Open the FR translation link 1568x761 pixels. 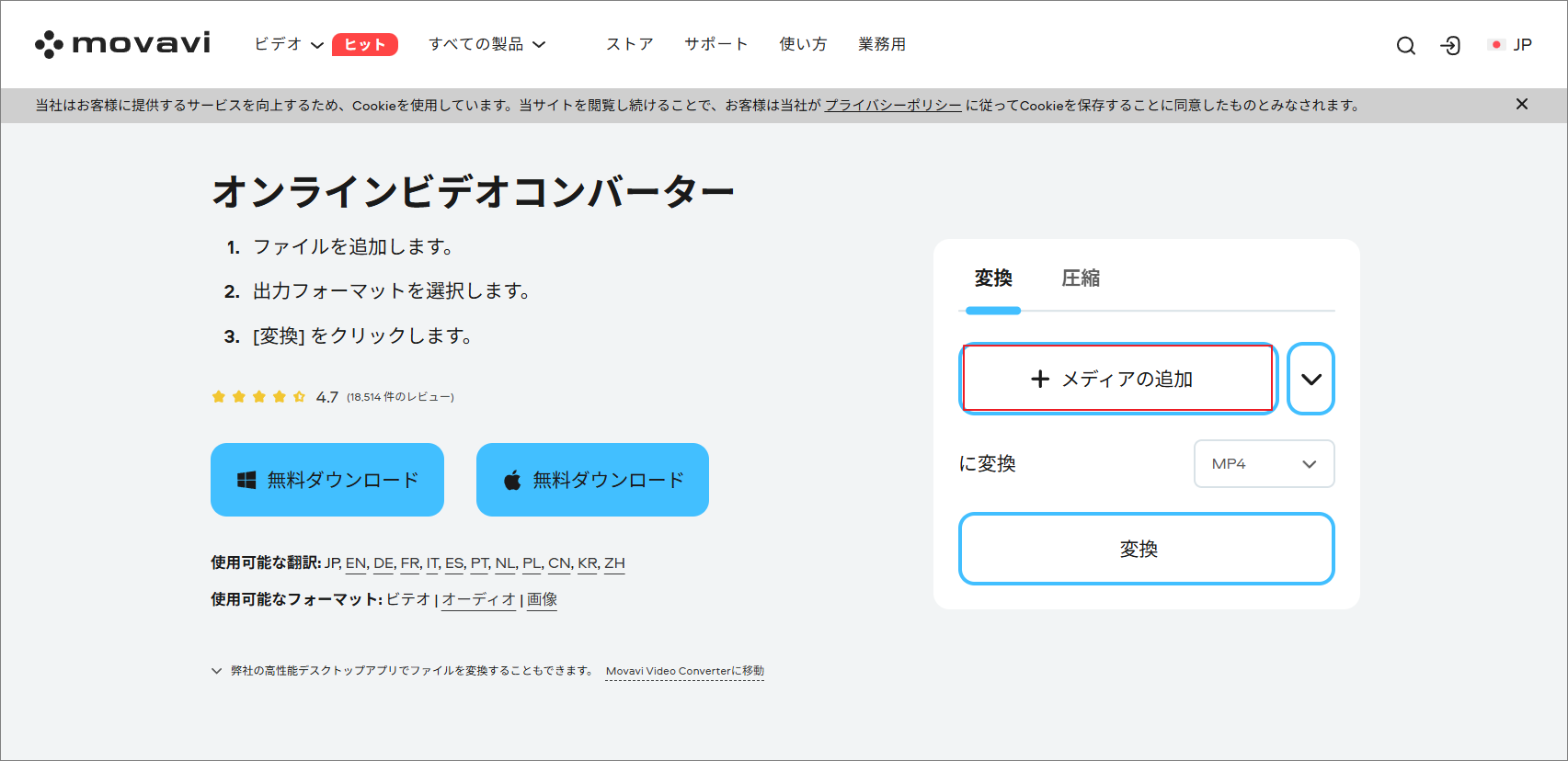pos(410,563)
